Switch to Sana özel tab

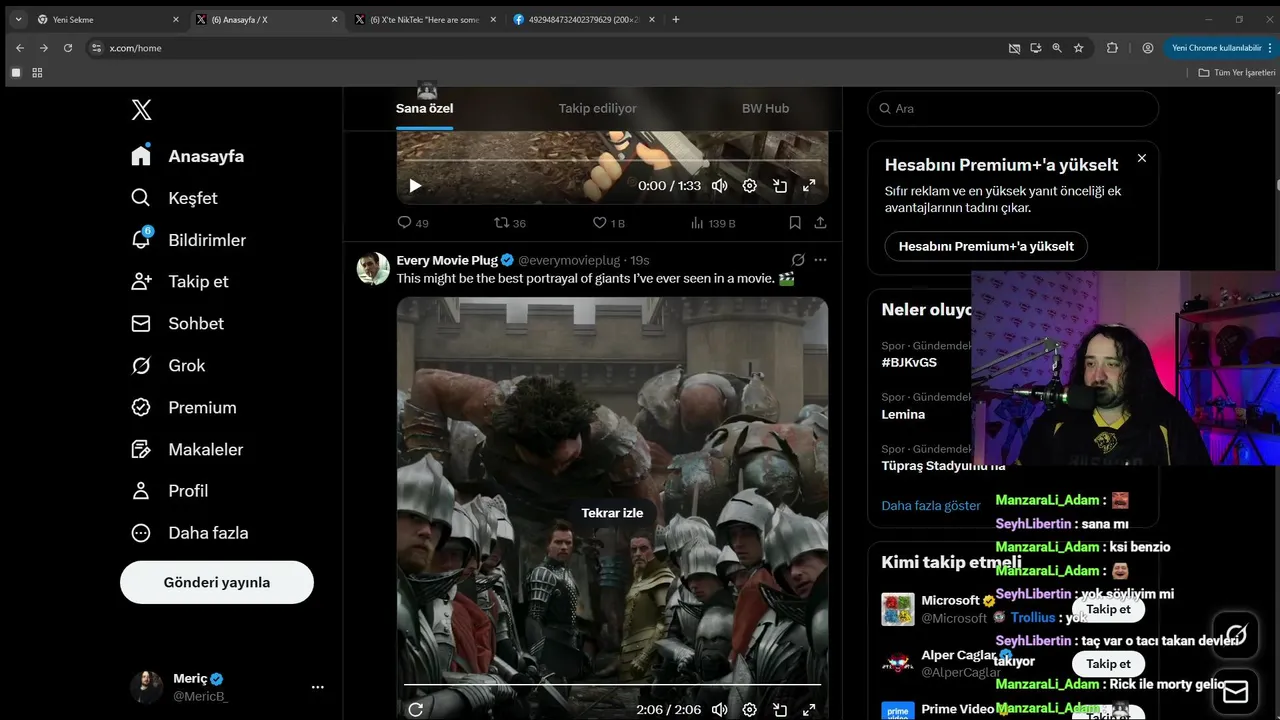click(424, 108)
